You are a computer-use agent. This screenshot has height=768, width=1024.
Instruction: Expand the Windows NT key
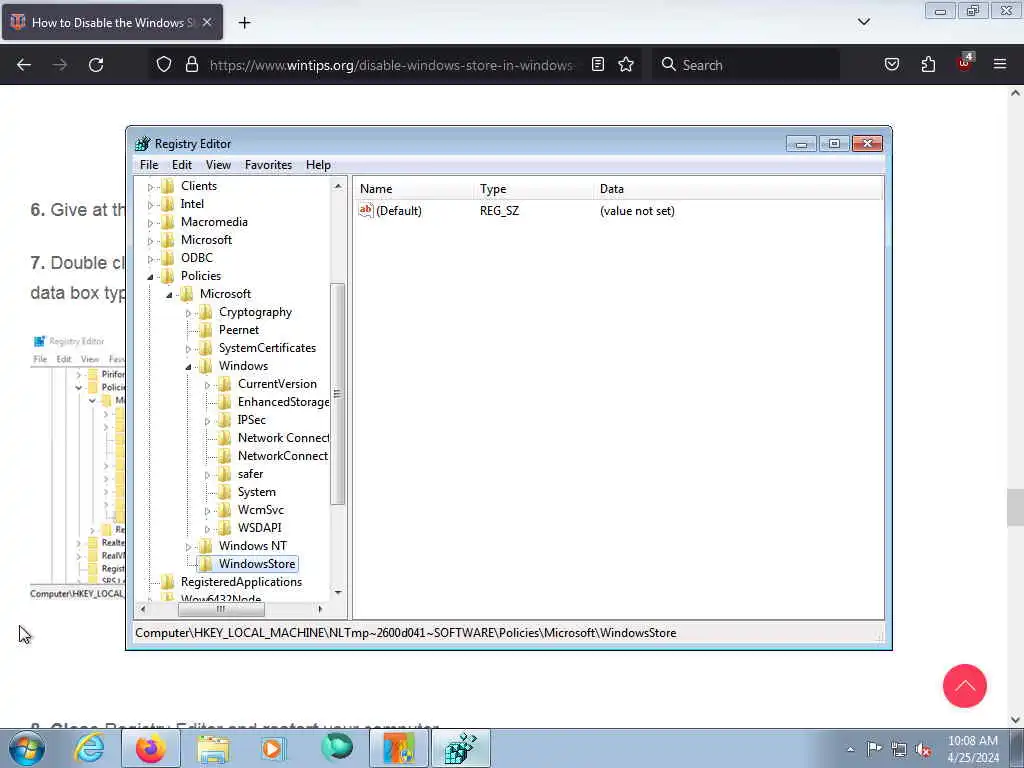point(188,547)
